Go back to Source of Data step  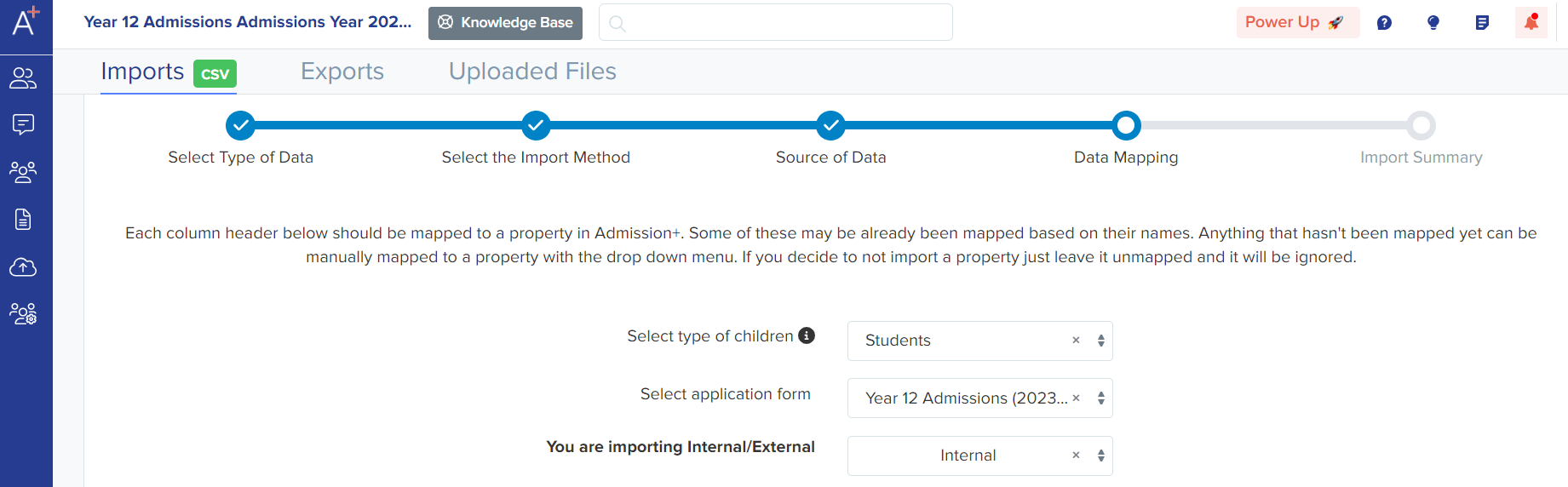click(x=830, y=125)
